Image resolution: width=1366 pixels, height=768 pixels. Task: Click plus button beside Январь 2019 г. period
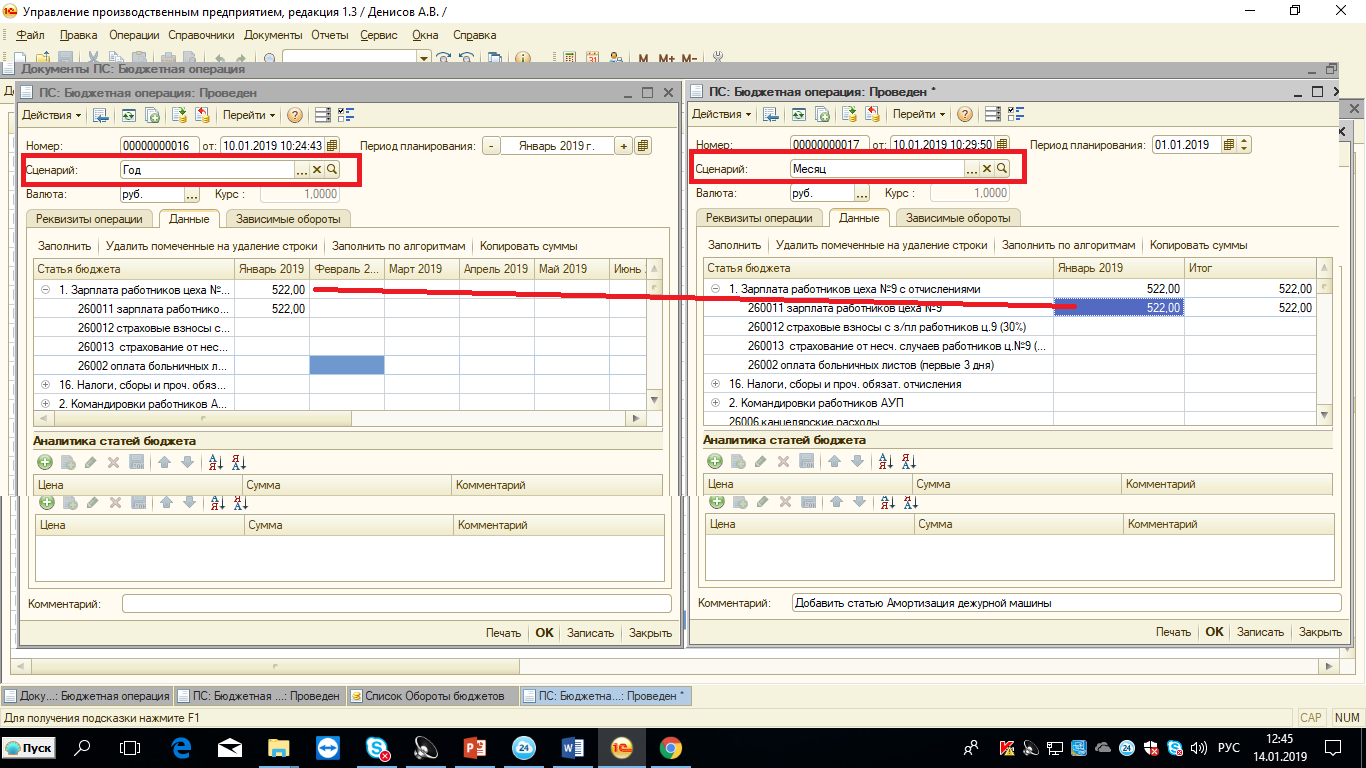[623, 145]
